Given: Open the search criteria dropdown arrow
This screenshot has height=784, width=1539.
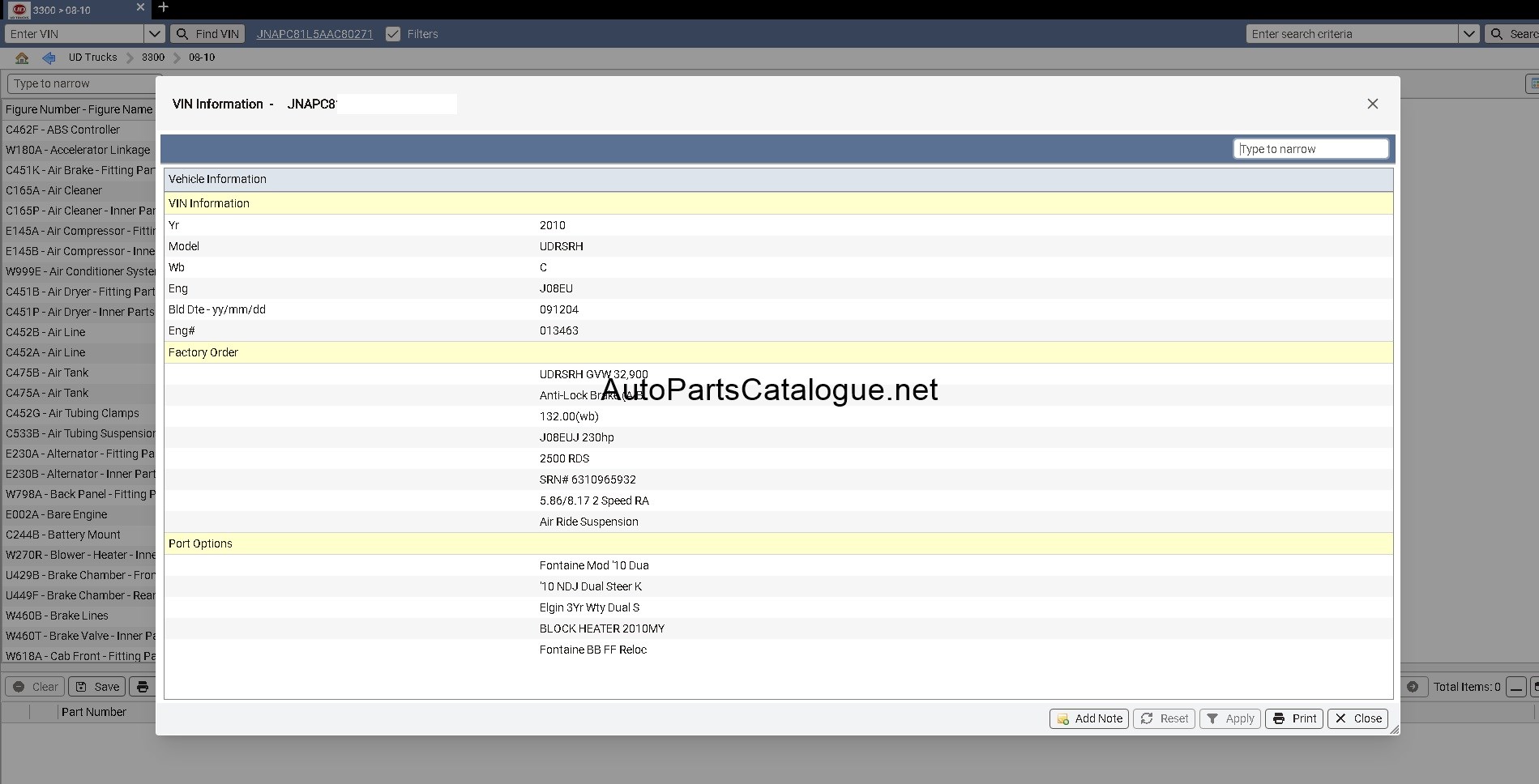Looking at the screenshot, I should pos(1468,34).
